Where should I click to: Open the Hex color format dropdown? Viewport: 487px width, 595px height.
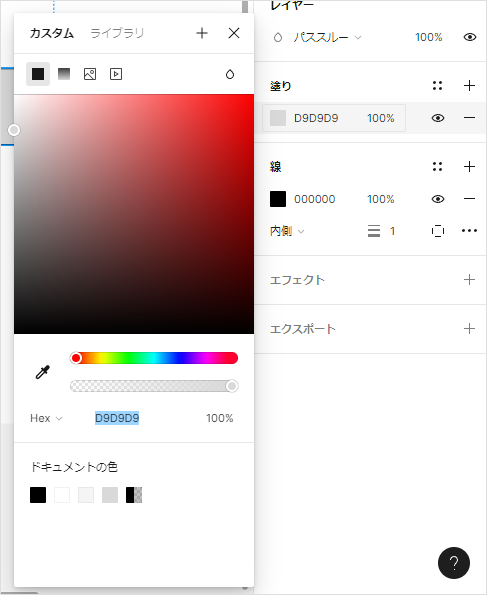pos(46,418)
